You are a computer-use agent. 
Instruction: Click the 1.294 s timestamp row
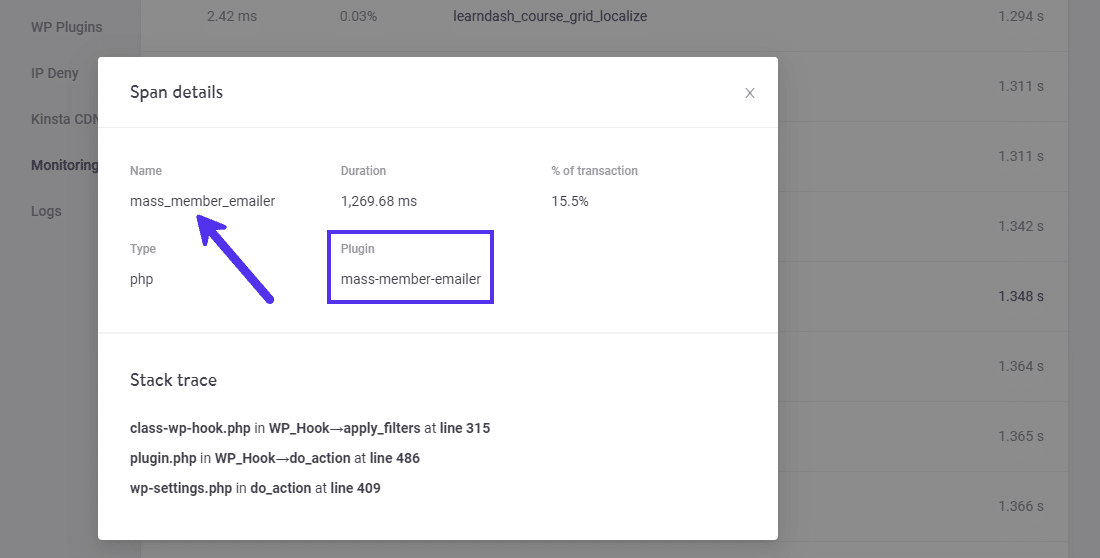(x=1020, y=17)
